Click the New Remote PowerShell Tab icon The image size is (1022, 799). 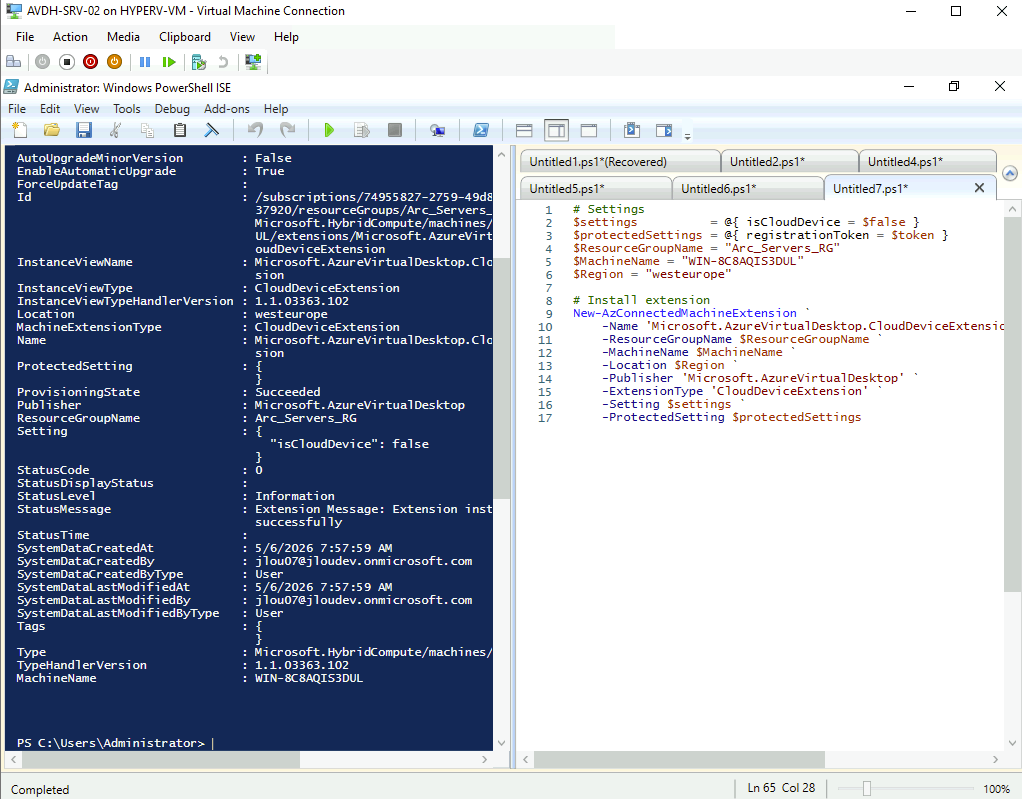tap(437, 130)
